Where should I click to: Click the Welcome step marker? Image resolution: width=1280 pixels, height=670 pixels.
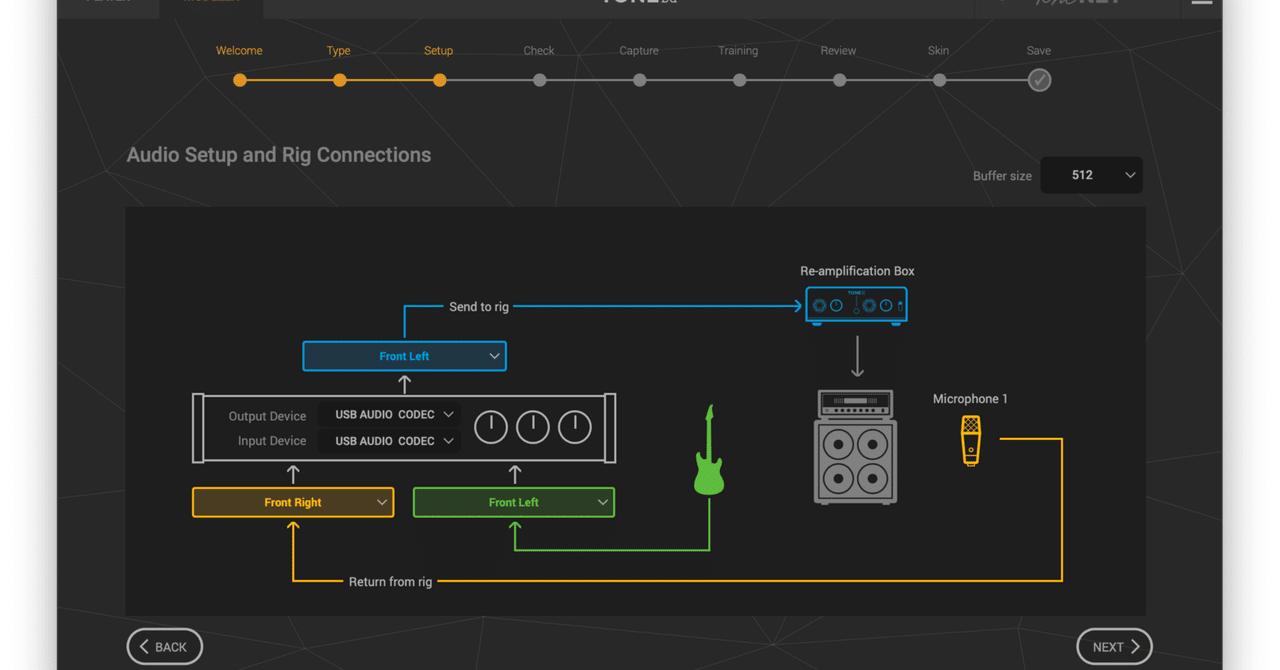[240, 80]
